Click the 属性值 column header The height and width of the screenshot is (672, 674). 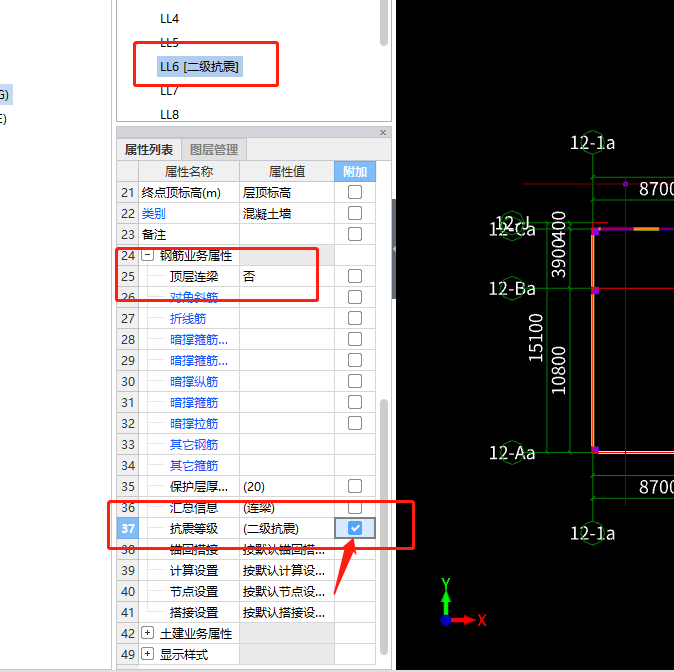287,172
